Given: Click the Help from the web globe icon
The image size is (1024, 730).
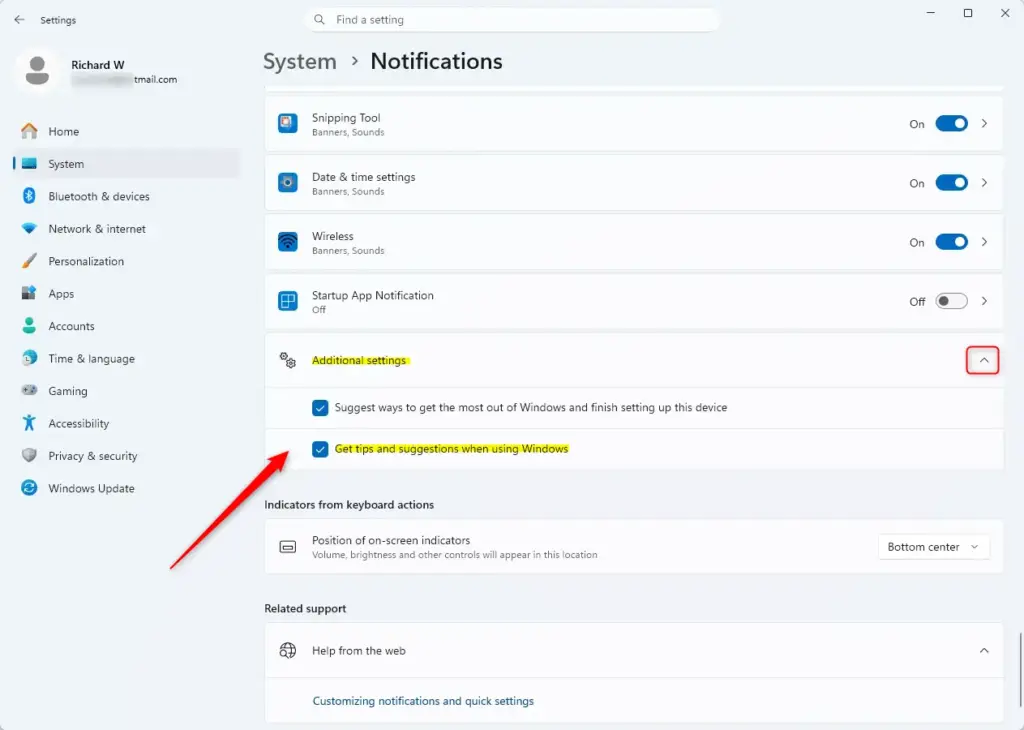Looking at the screenshot, I should coord(287,650).
